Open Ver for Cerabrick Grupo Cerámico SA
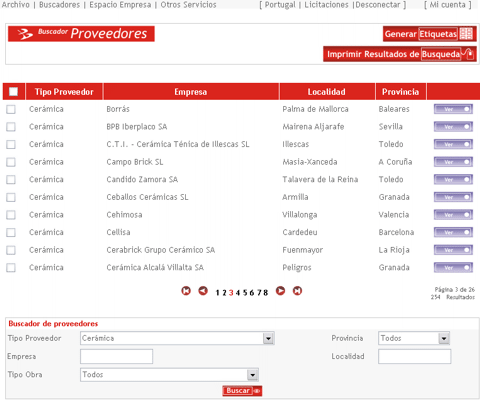The height and width of the screenshot is (400, 480). point(453,250)
